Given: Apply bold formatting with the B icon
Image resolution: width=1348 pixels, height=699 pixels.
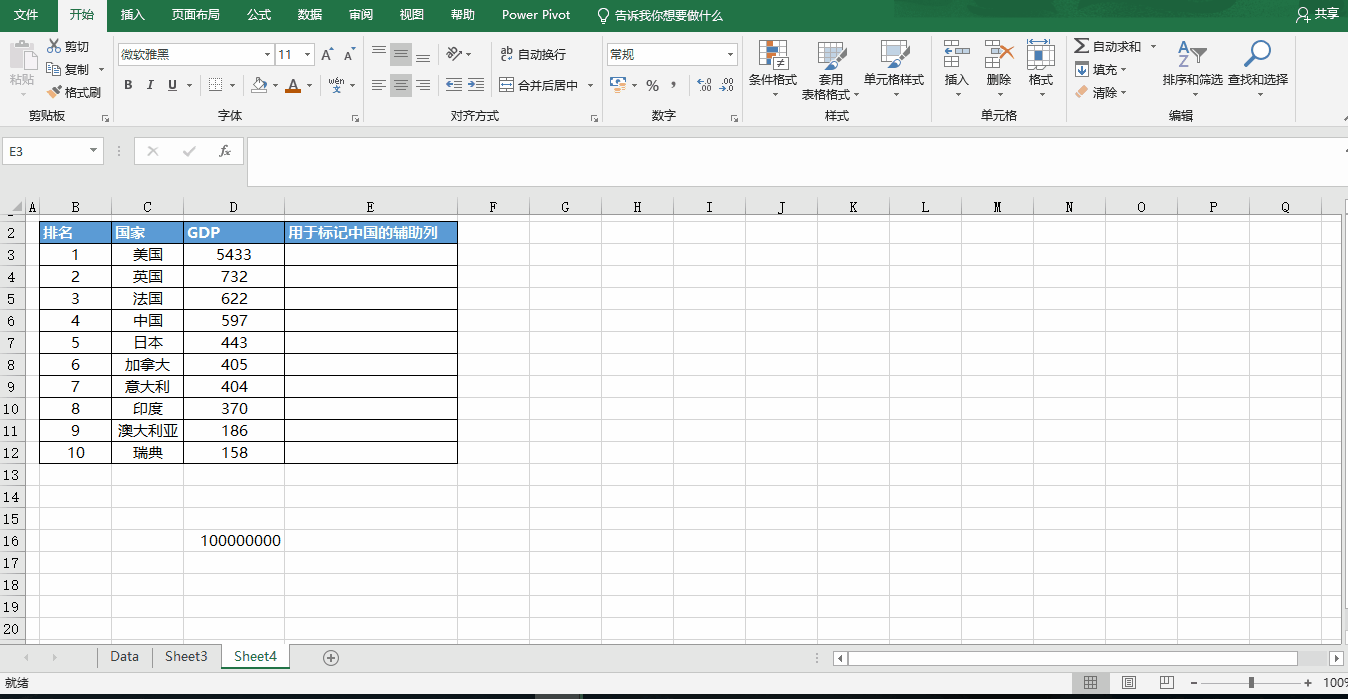Looking at the screenshot, I should coord(127,85).
